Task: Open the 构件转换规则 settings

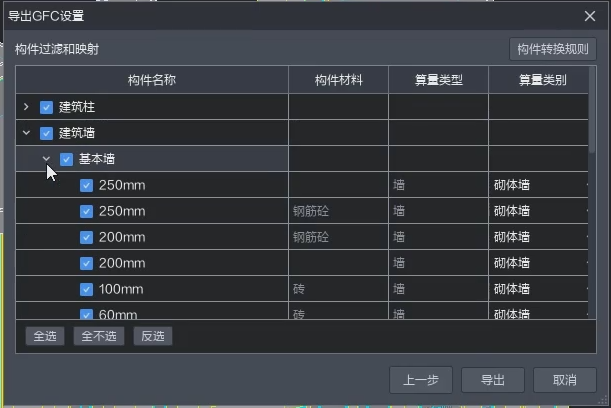Action: coord(553,49)
